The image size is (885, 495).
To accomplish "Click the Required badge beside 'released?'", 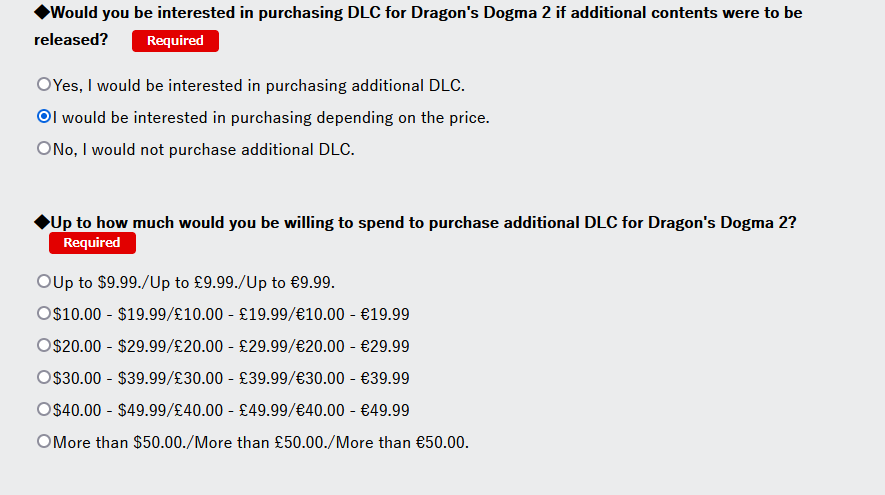I will (x=175, y=41).
